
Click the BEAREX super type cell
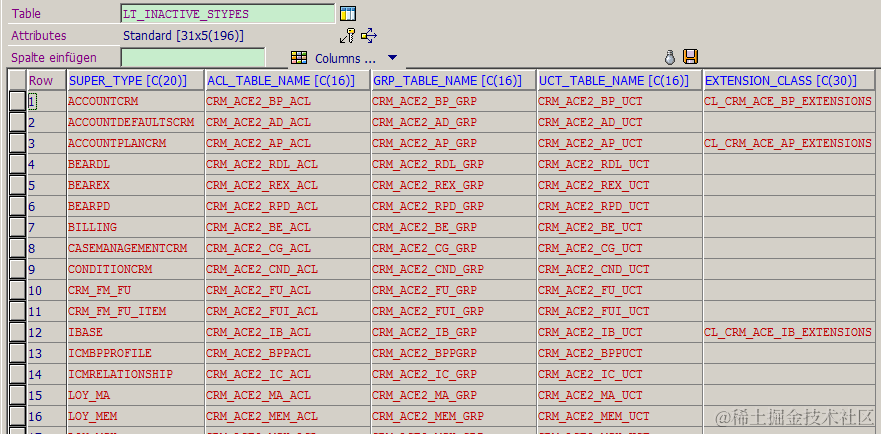coord(135,186)
